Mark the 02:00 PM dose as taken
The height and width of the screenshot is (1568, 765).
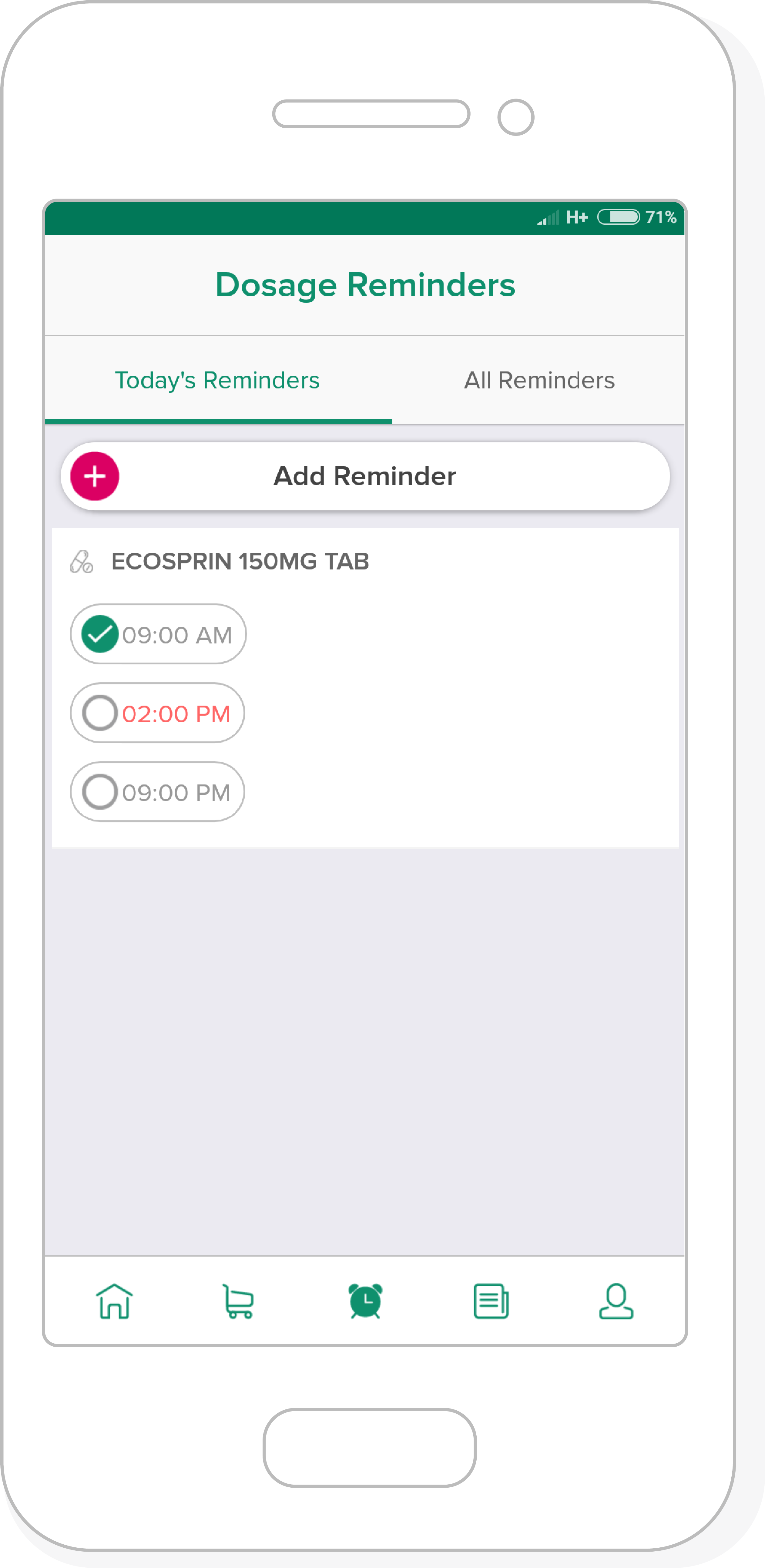100,713
